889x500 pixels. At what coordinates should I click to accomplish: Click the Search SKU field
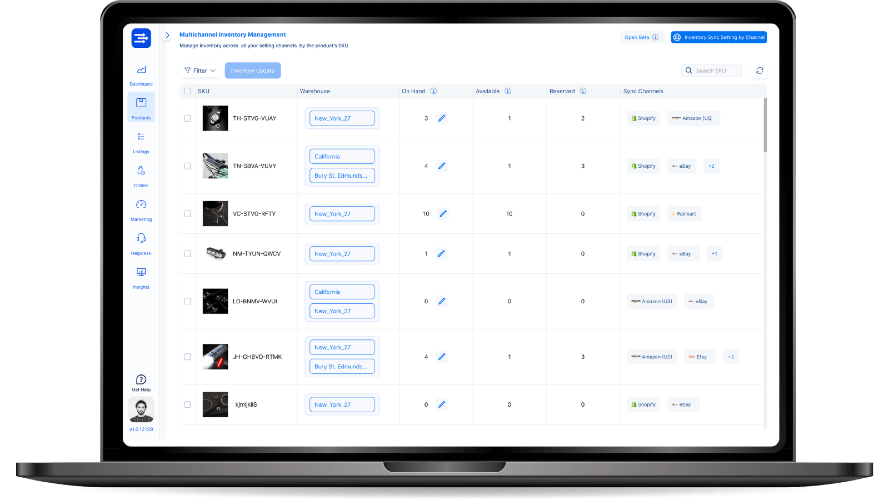point(712,71)
